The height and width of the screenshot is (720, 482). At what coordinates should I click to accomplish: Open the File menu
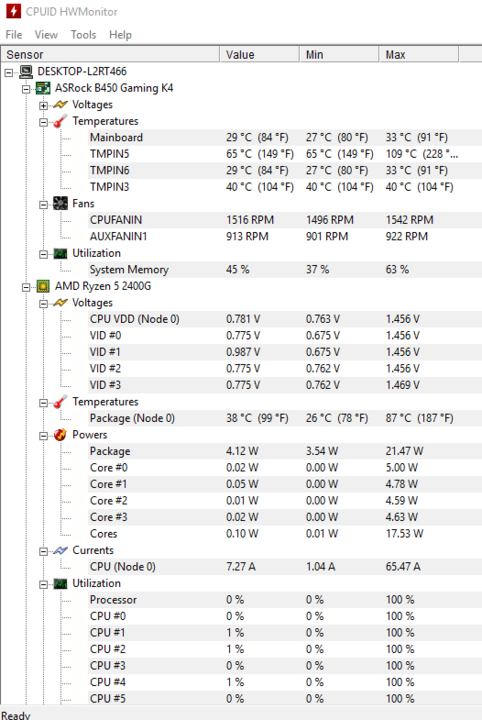pyautogui.click(x=14, y=35)
